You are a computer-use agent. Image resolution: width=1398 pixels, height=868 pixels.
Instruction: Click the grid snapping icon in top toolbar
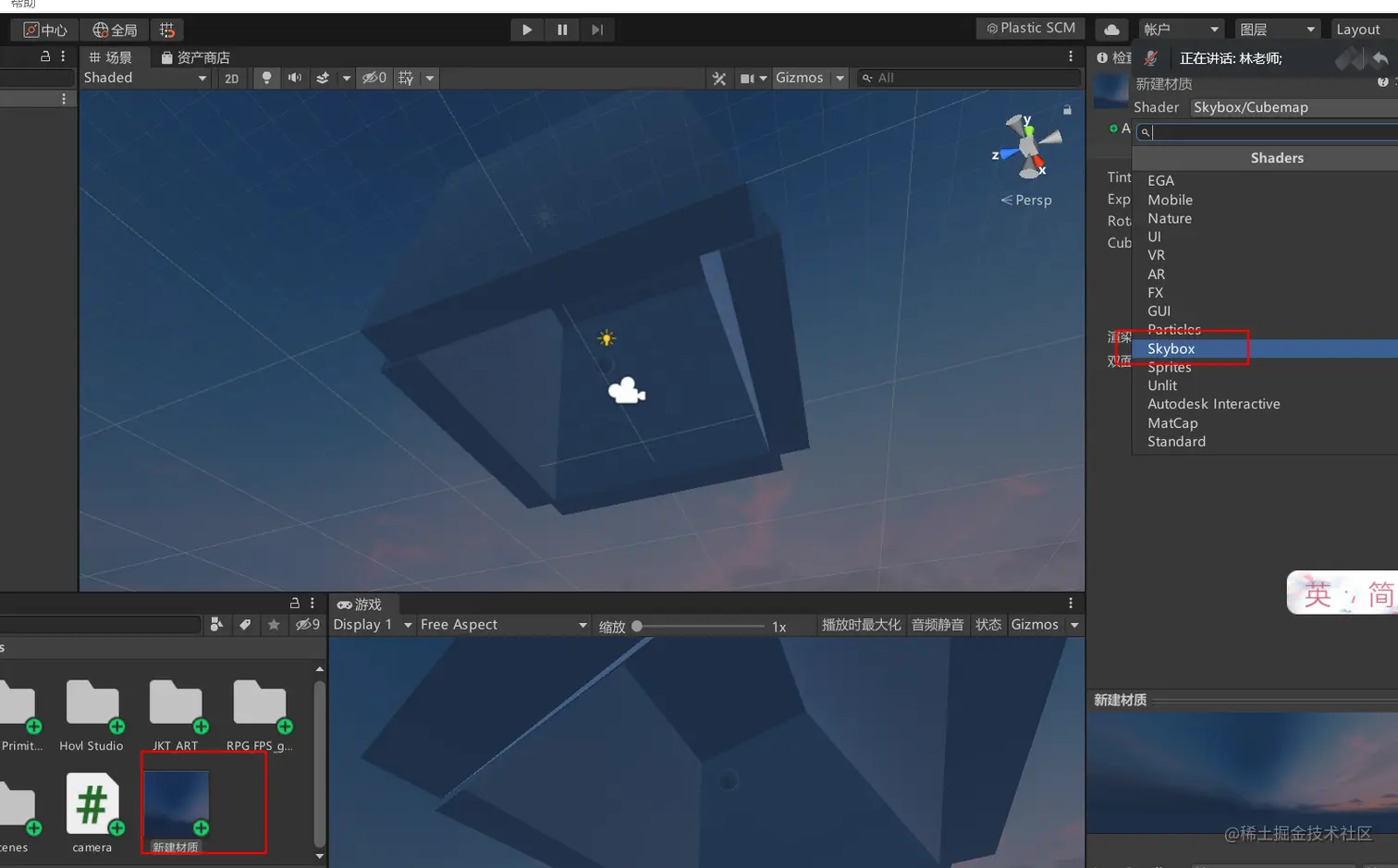[166, 30]
